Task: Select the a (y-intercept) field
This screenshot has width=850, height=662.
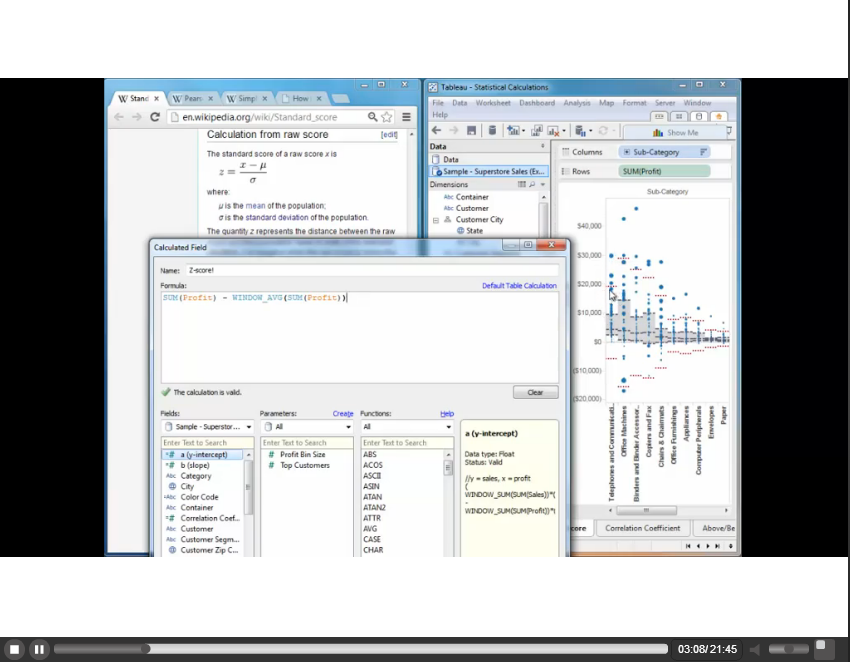Action: pos(203,455)
